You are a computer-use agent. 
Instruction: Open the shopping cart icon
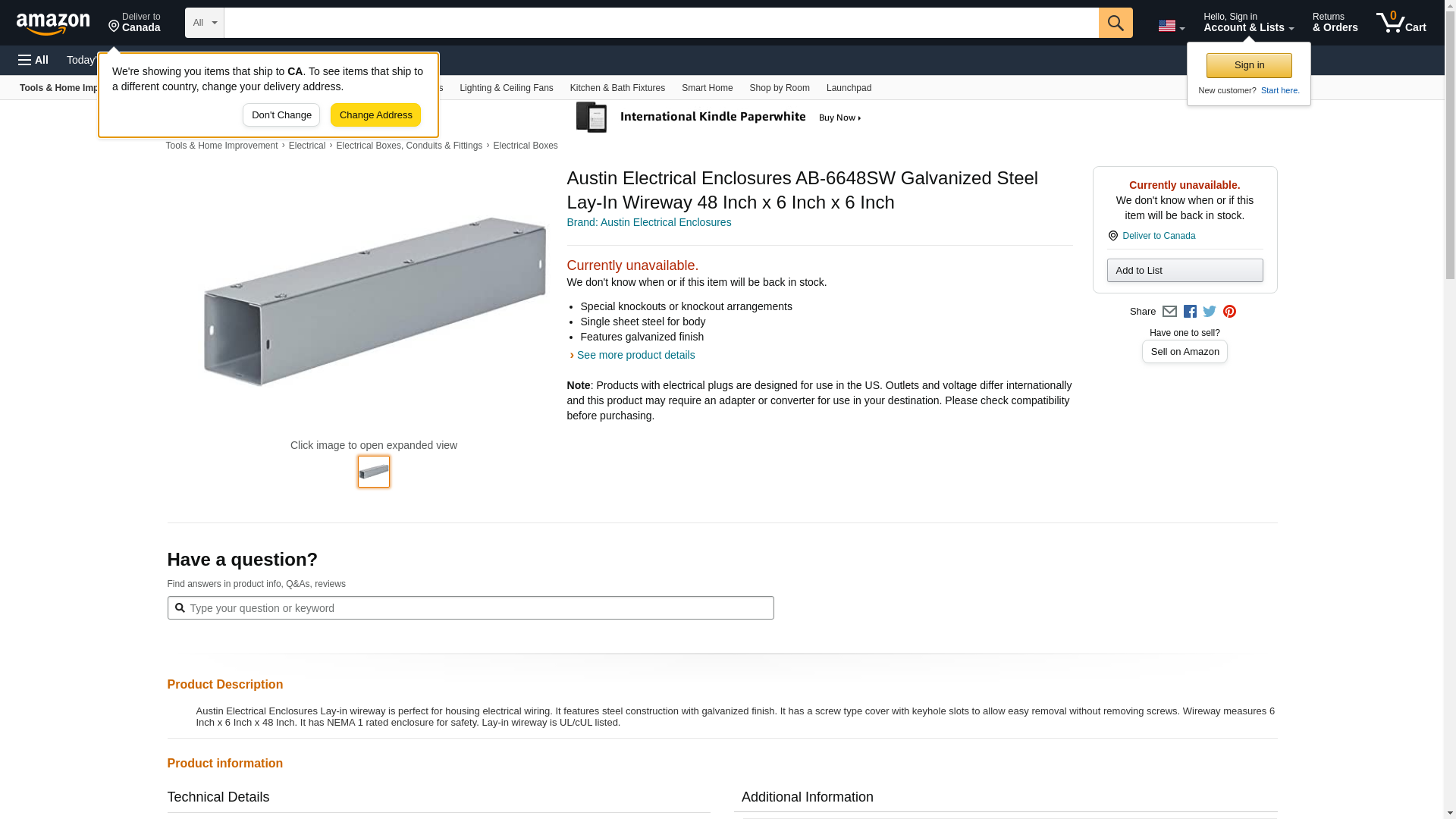coord(1401,23)
